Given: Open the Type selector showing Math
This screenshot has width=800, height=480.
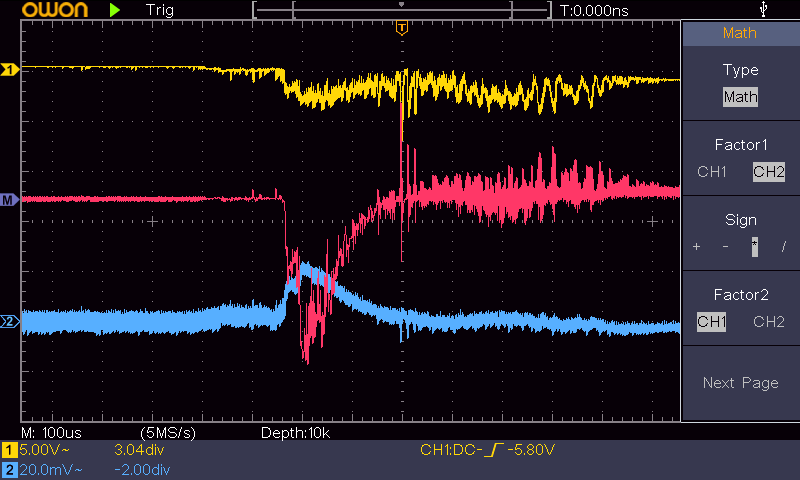Looking at the screenshot, I should 740,97.
